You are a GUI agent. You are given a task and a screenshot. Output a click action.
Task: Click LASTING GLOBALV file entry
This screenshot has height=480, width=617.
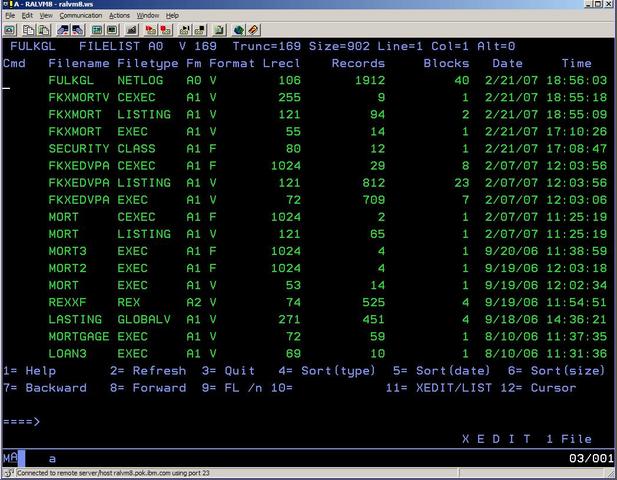(308, 319)
